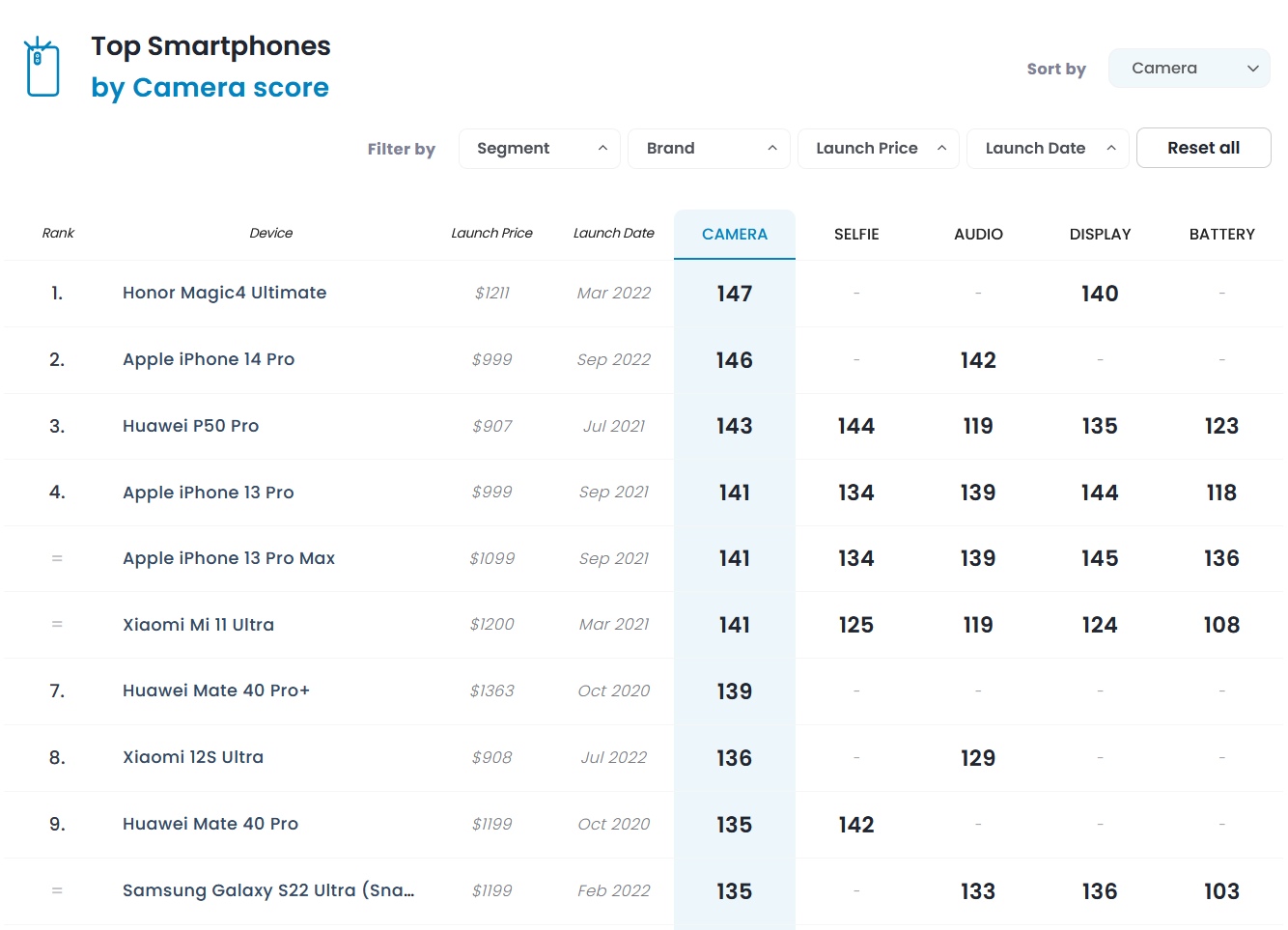This screenshot has height=930, width=1288.
Task: Click display score 144 for iPhone 13 Pro
Action: point(1100,493)
